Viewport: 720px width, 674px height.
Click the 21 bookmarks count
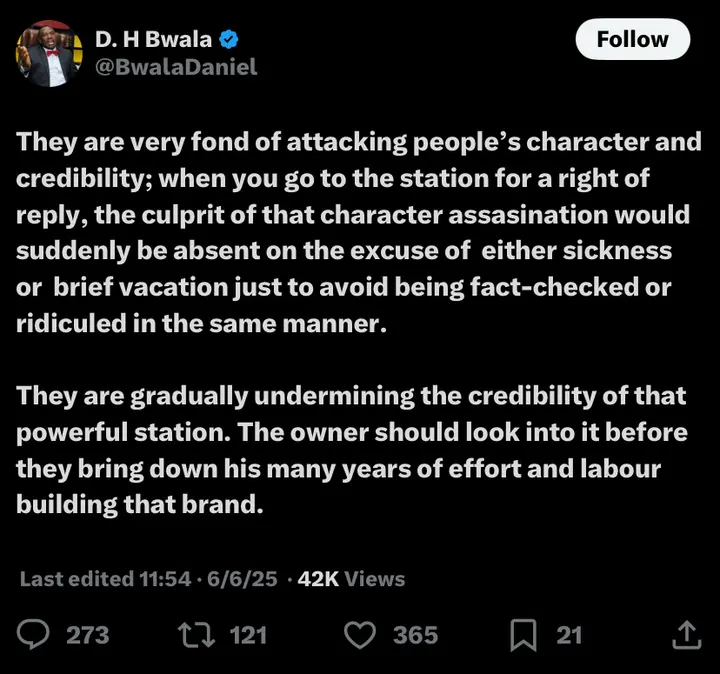pyautogui.click(x=569, y=634)
